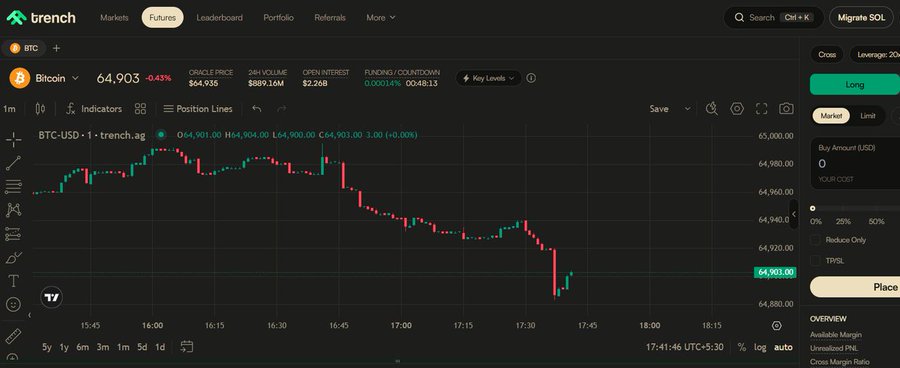Image resolution: width=900 pixels, height=368 pixels.
Task: Click the Bitcoin coin icon
Action: click(x=20, y=78)
